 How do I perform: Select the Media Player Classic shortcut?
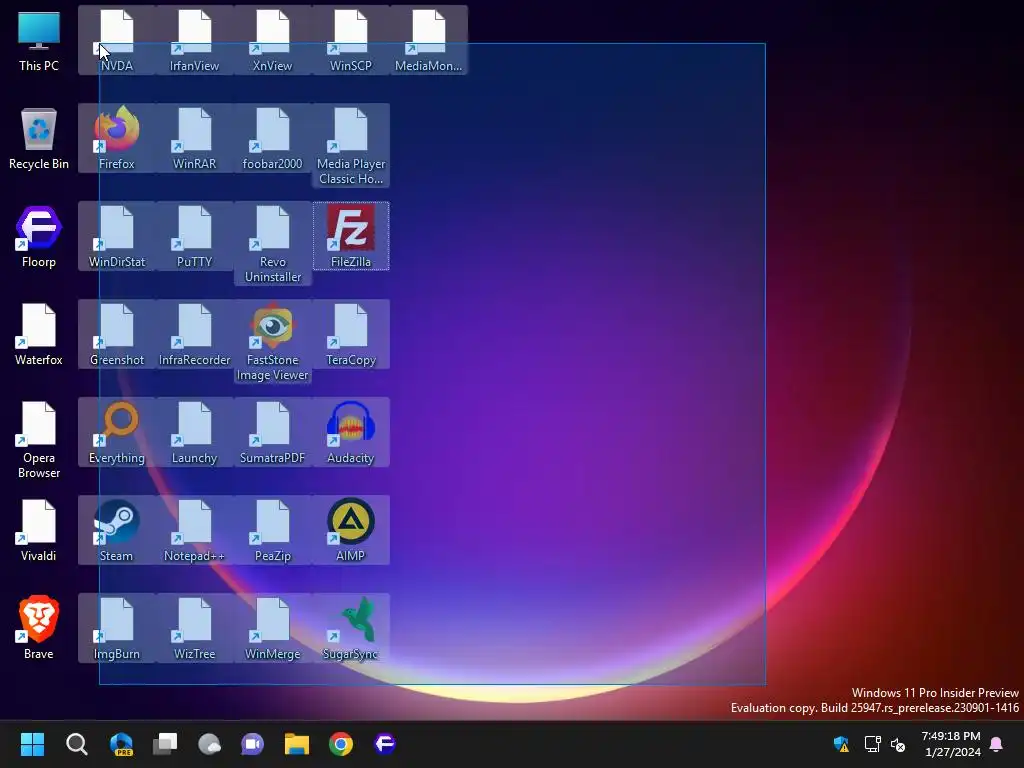click(x=351, y=146)
